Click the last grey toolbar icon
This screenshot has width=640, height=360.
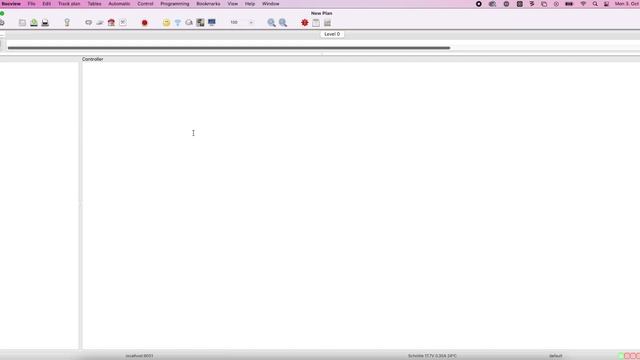[327, 23]
